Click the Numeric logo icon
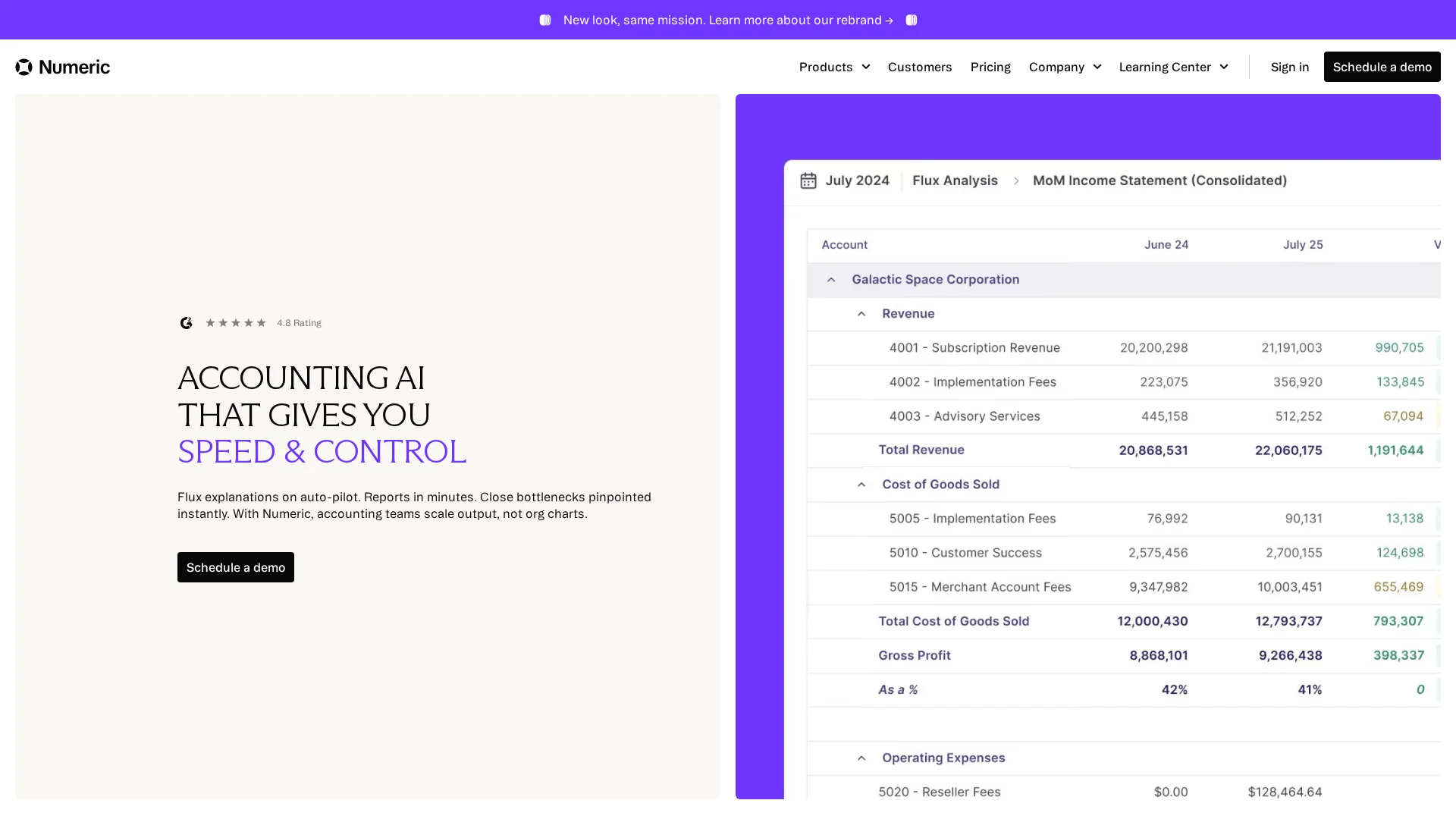 point(24,67)
